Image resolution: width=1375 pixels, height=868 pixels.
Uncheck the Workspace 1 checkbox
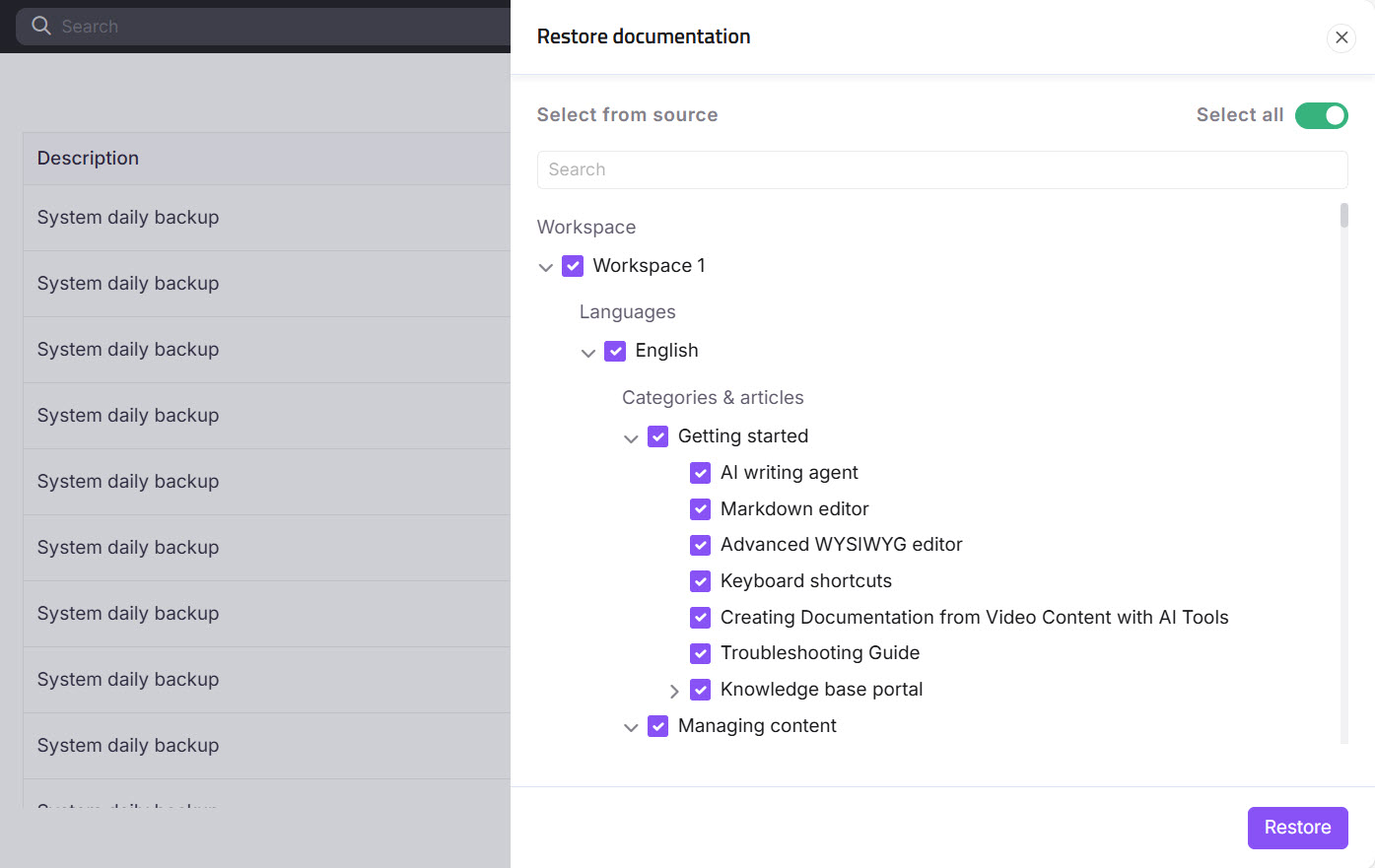pyautogui.click(x=573, y=265)
